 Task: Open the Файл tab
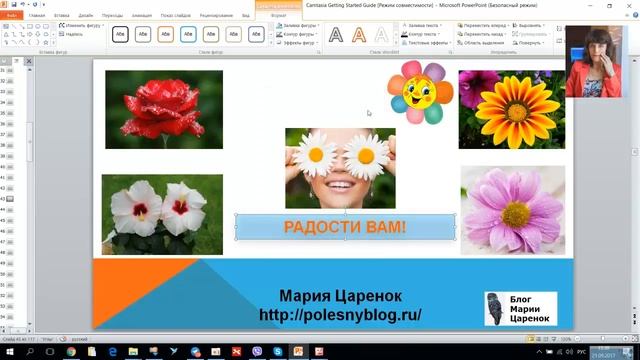[11, 16]
